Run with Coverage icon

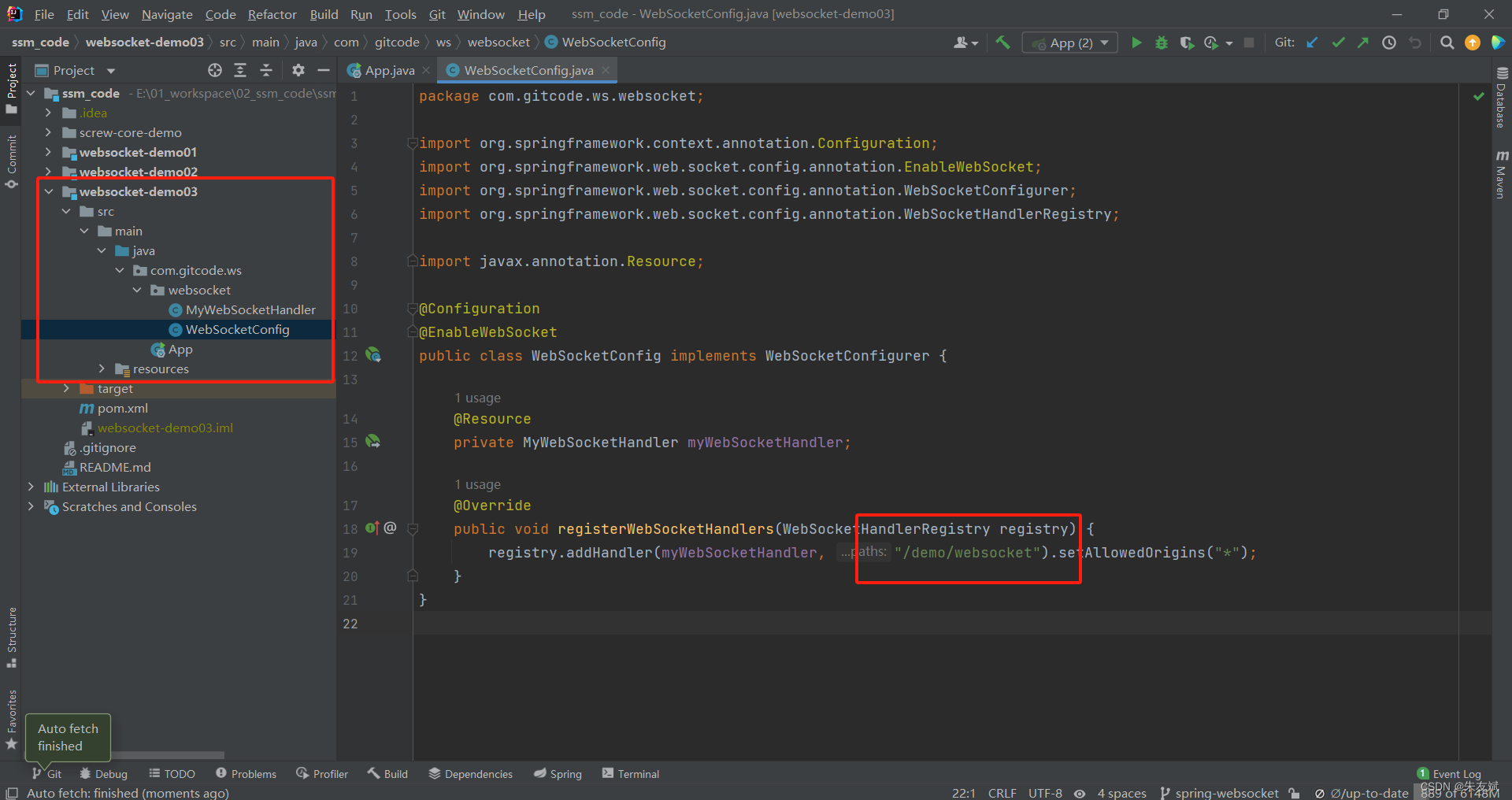(1187, 43)
